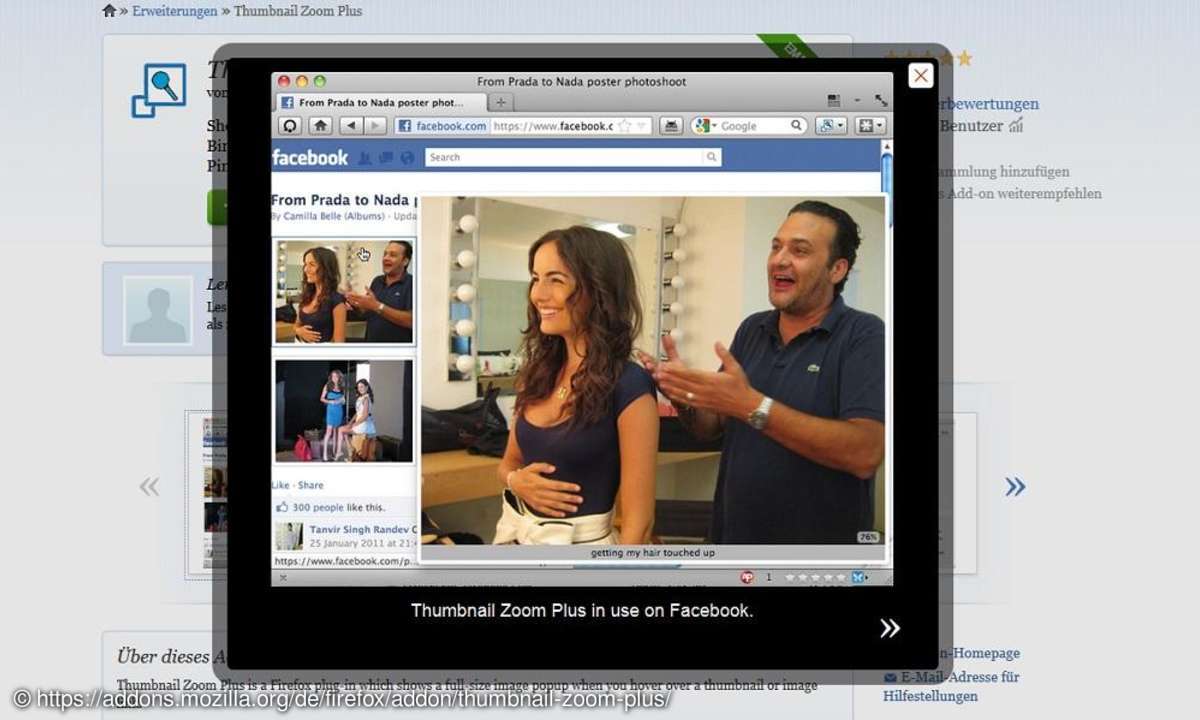Screen dimensions: 1200x720
Task: Click the Facebook Search input
Action: pyautogui.click(x=565, y=157)
